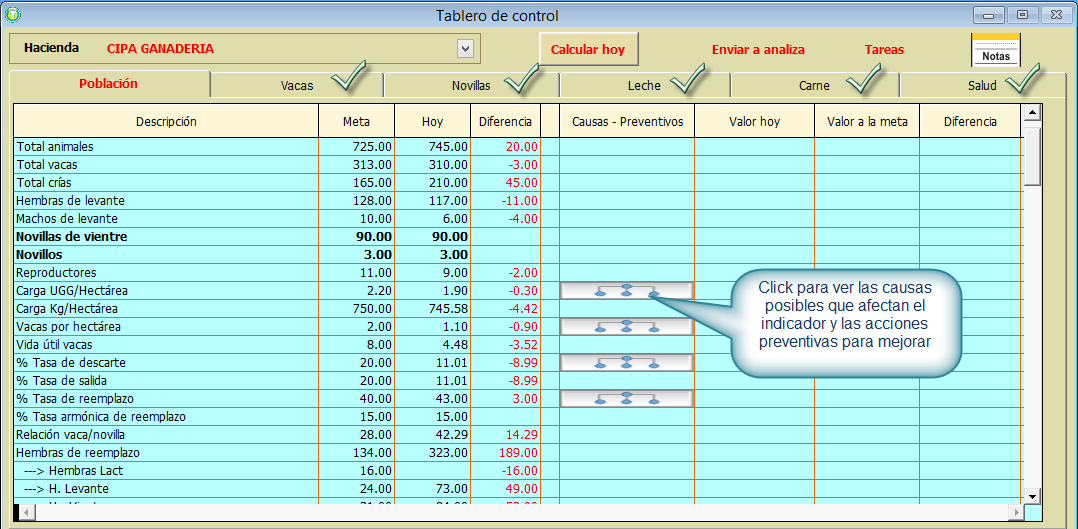Open the Novillas tab
1078x529 pixels.
click(x=470, y=86)
